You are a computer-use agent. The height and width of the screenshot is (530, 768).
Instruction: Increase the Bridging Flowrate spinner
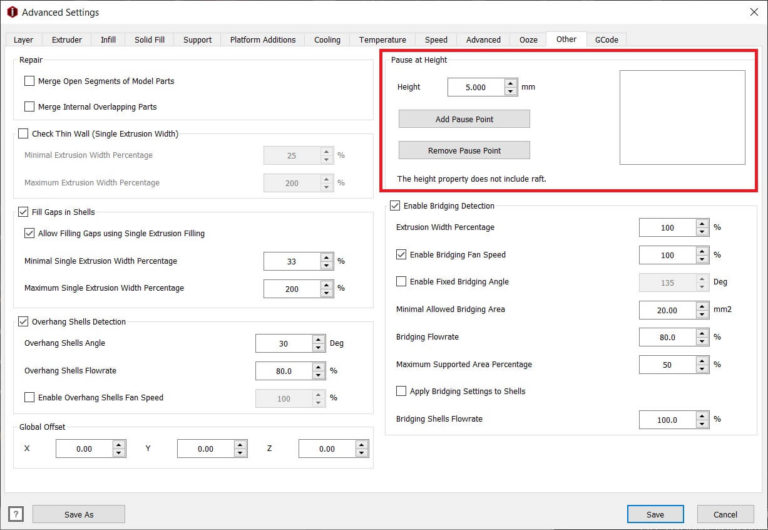[x=702, y=332]
